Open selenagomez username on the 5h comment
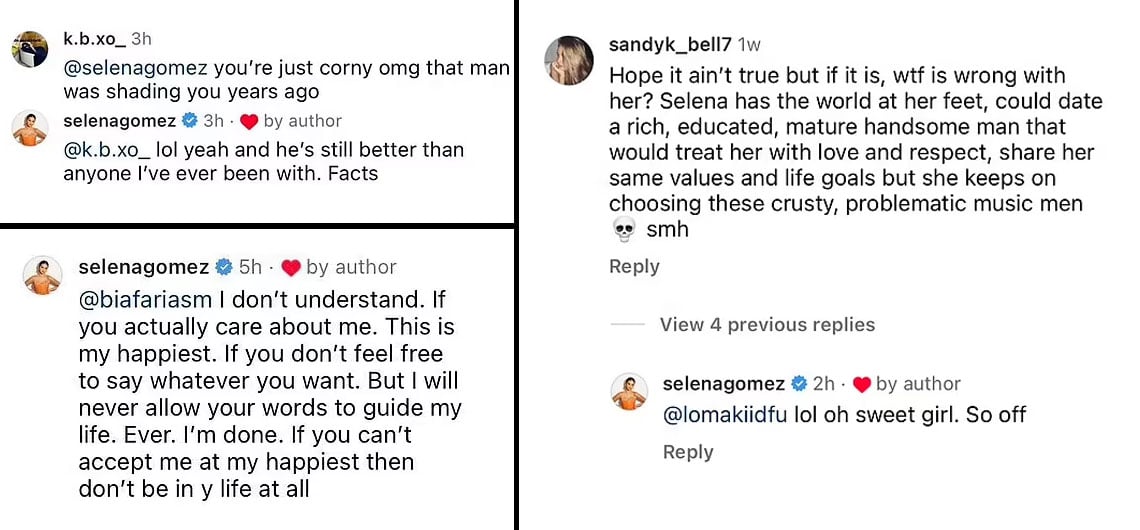Viewport: 1140px width, 530px height. (x=143, y=267)
